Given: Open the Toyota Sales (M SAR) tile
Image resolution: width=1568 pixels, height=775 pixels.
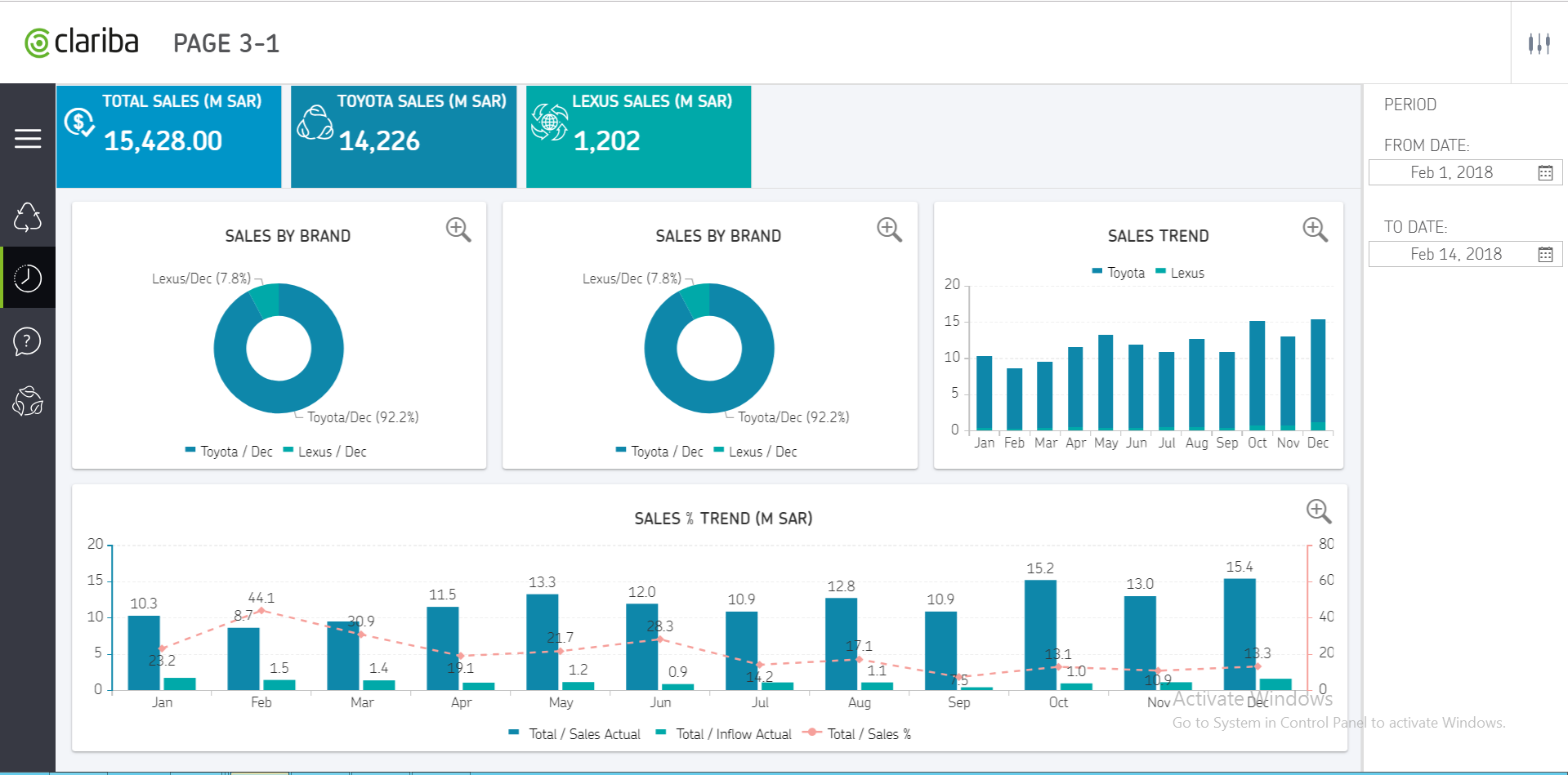Looking at the screenshot, I should [x=404, y=136].
